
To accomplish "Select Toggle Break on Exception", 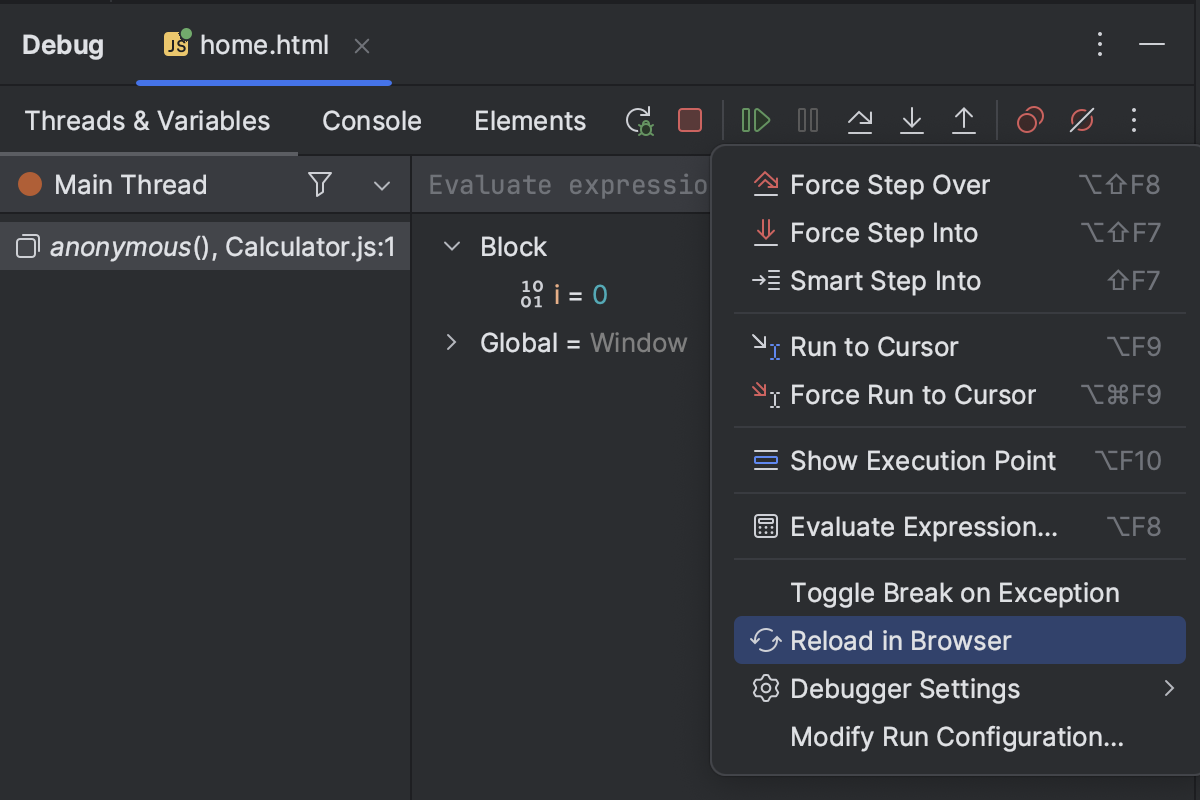I will point(954,592).
